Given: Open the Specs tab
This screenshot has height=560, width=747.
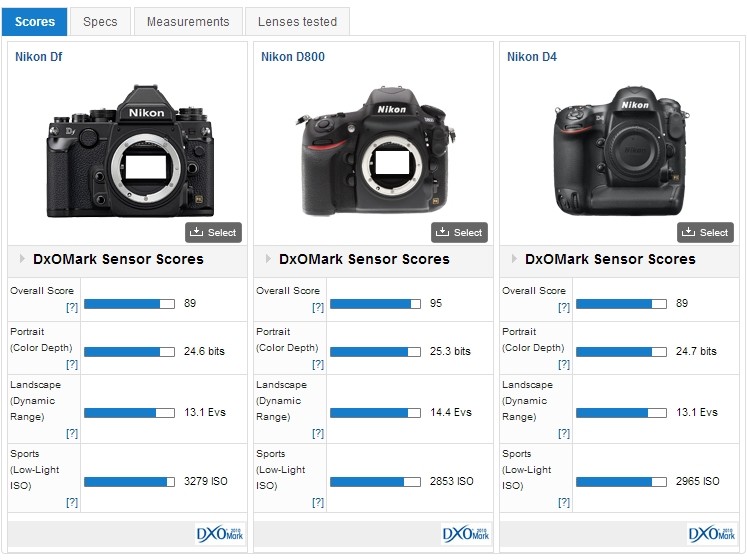Looking at the screenshot, I should (100, 21).
